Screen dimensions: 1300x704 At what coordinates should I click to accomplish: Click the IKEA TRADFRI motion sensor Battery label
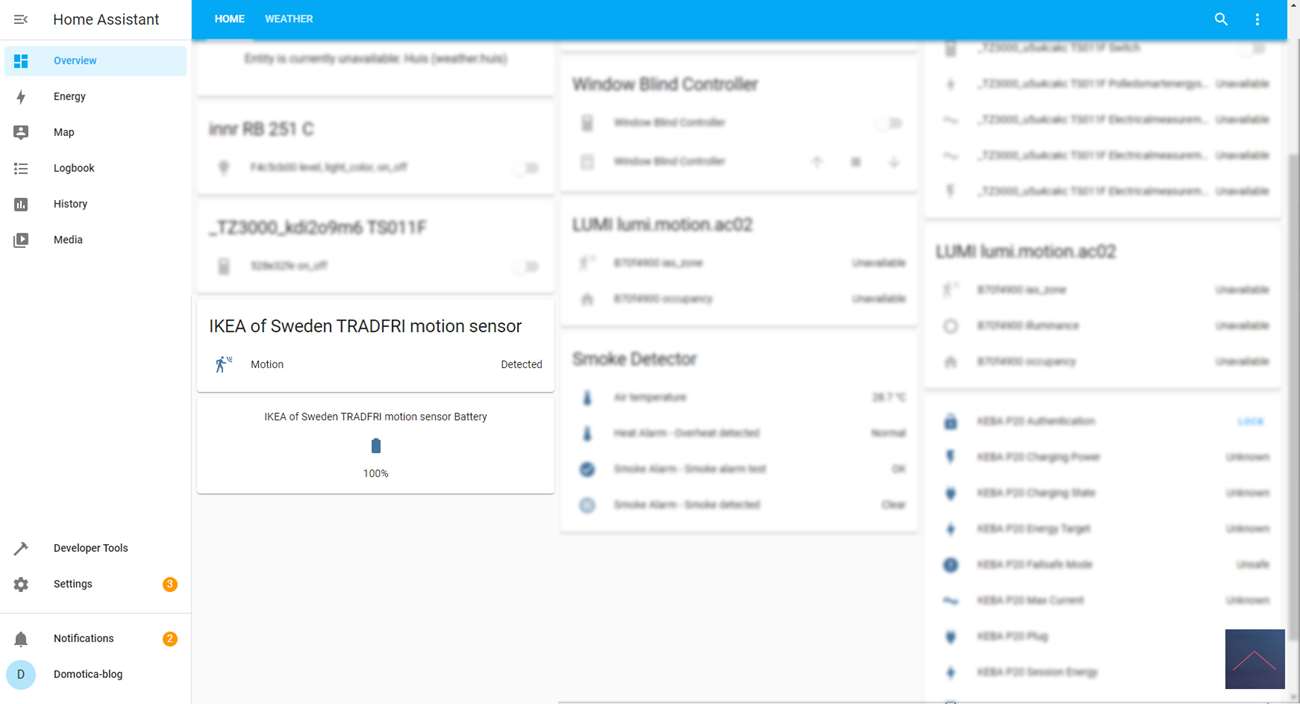coord(376,417)
